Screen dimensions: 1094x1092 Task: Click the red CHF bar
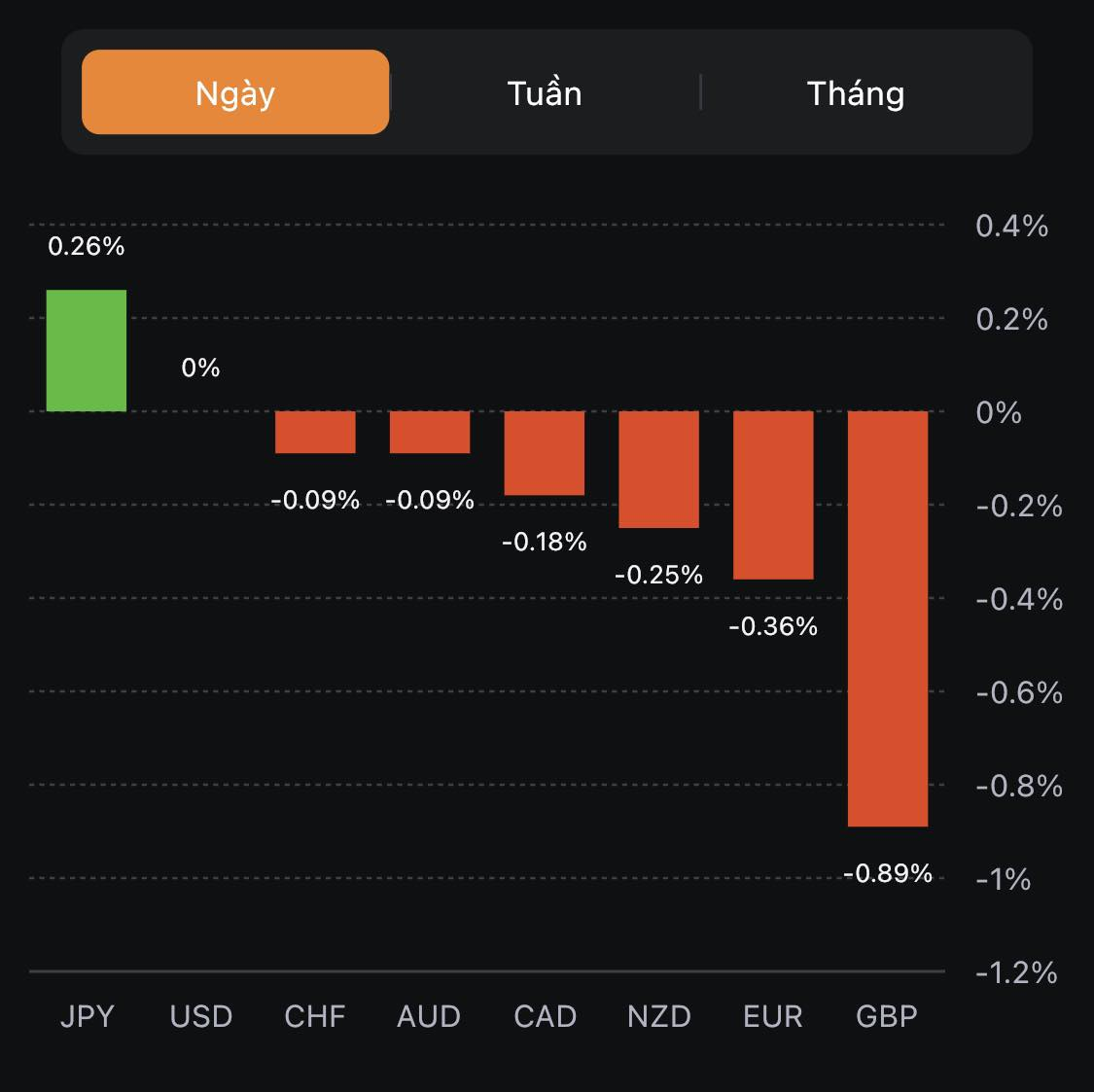pyautogui.click(x=315, y=432)
